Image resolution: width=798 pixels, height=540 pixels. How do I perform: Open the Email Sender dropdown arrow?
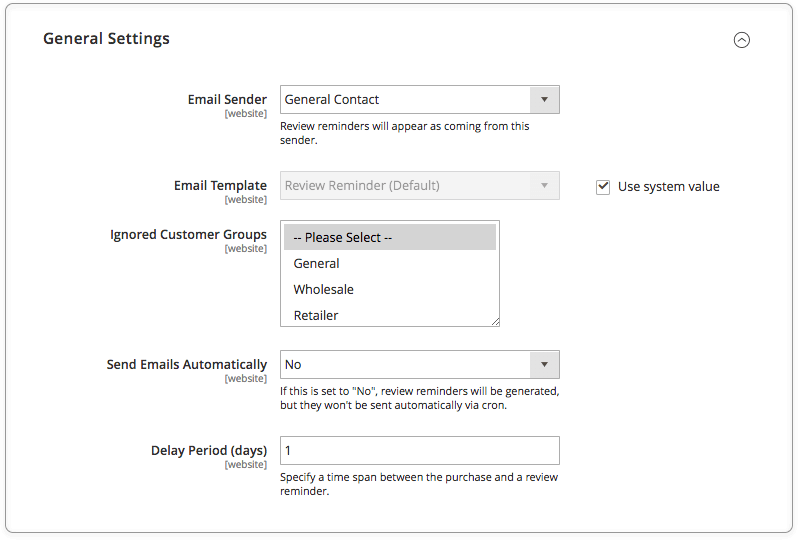tap(544, 100)
